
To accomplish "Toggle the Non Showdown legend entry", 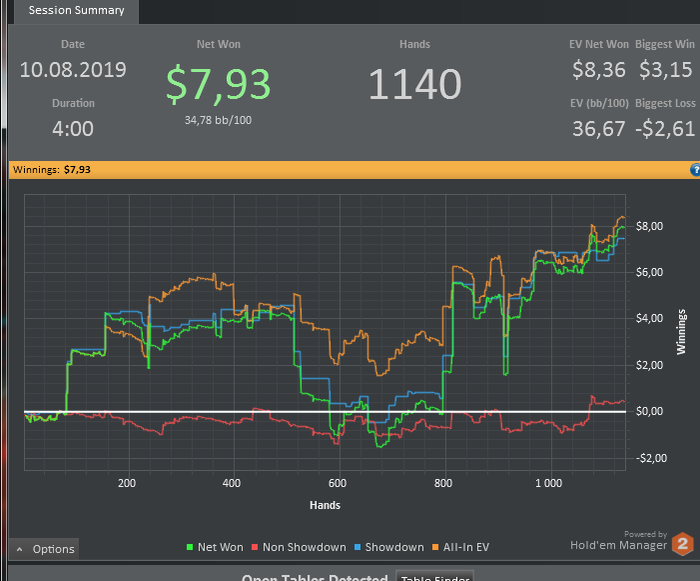I will (x=299, y=547).
